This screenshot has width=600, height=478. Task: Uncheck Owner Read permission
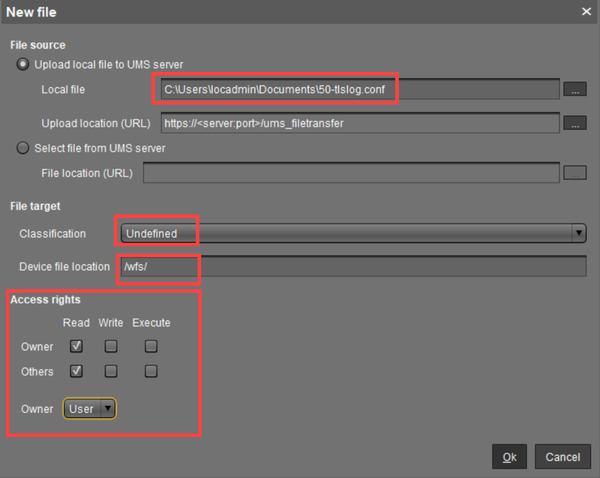pos(76,346)
